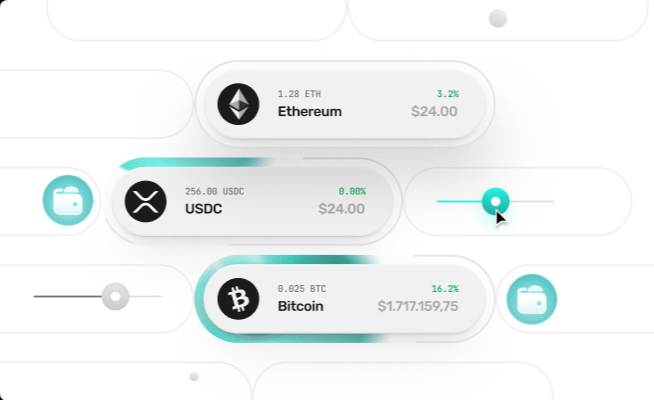The height and width of the screenshot is (400, 654).
Task: Click the black X logo beside USDC
Action: click(145, 201)
